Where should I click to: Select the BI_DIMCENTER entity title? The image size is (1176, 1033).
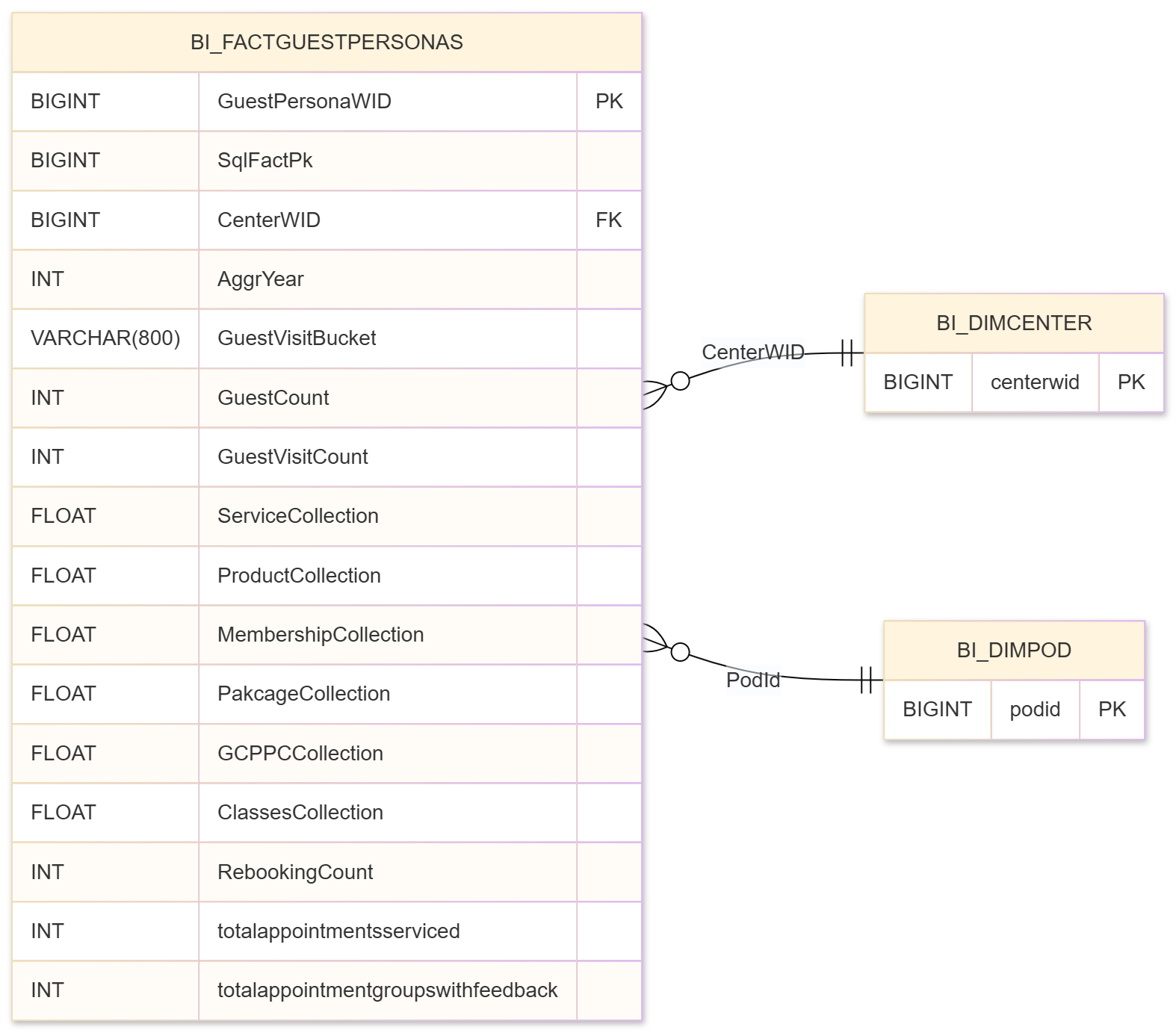click(x=1013, y=323)
